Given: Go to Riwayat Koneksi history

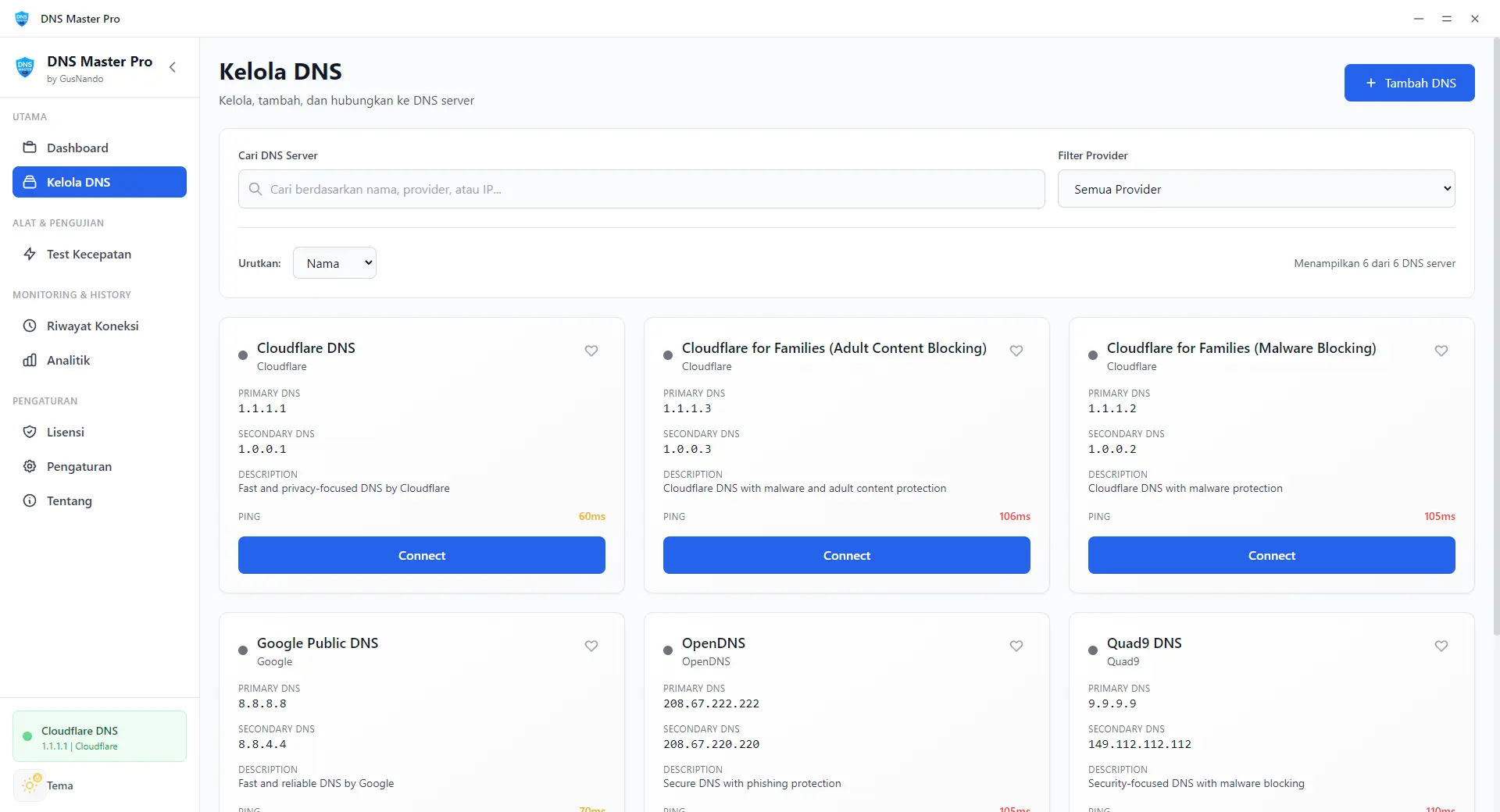Looking at the screenshot, I should [99, 326].
